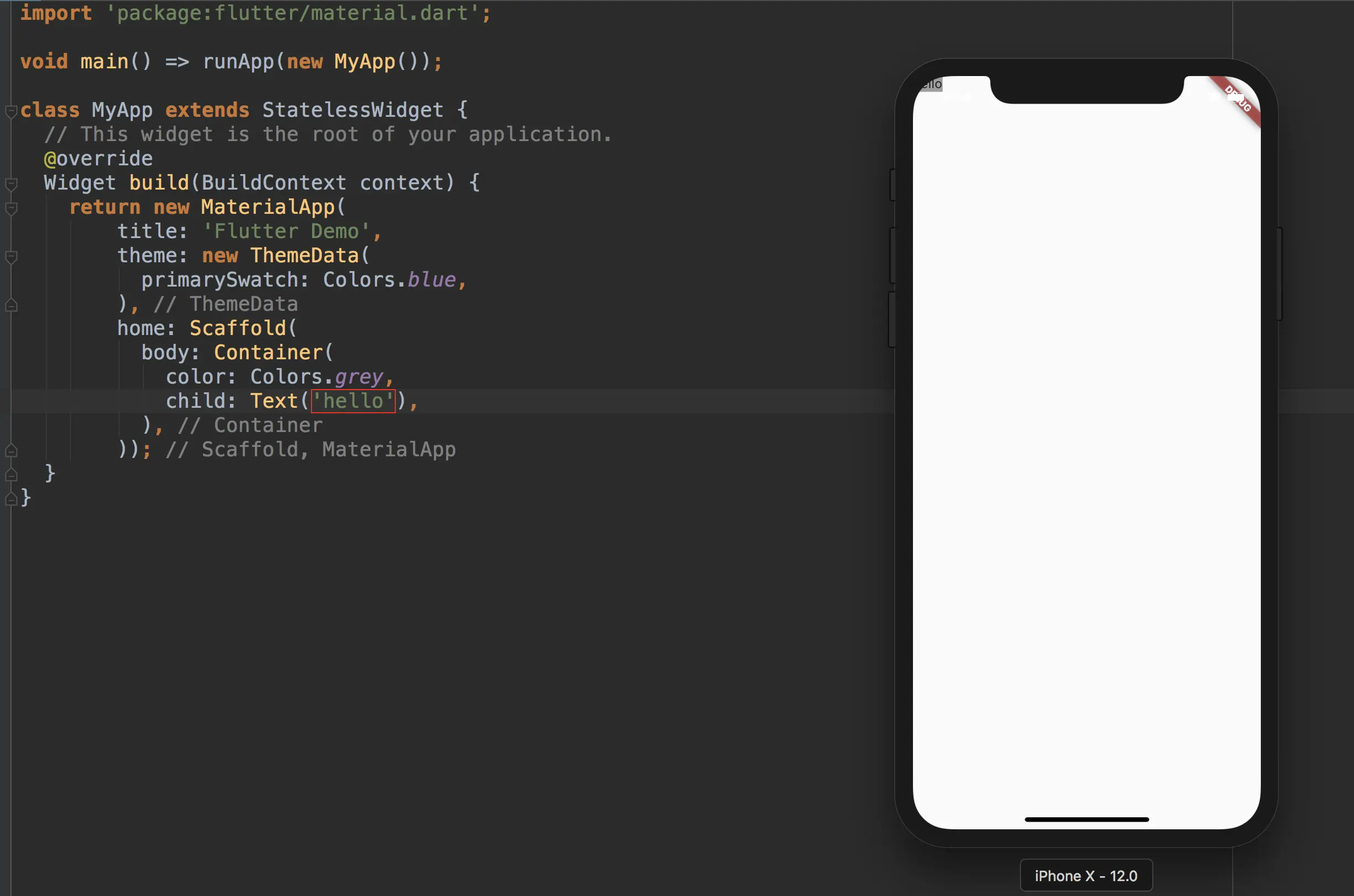Image resolution: width=1354 pixels, height=896 pixels.
Task: Click the iPhone X - 12.0 label
Action: 1086,876
